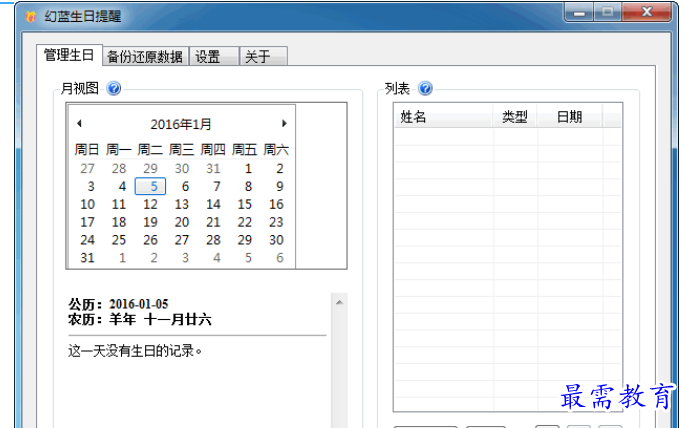
Task: Select January 20 in the calendar
Action: [182, 222]
